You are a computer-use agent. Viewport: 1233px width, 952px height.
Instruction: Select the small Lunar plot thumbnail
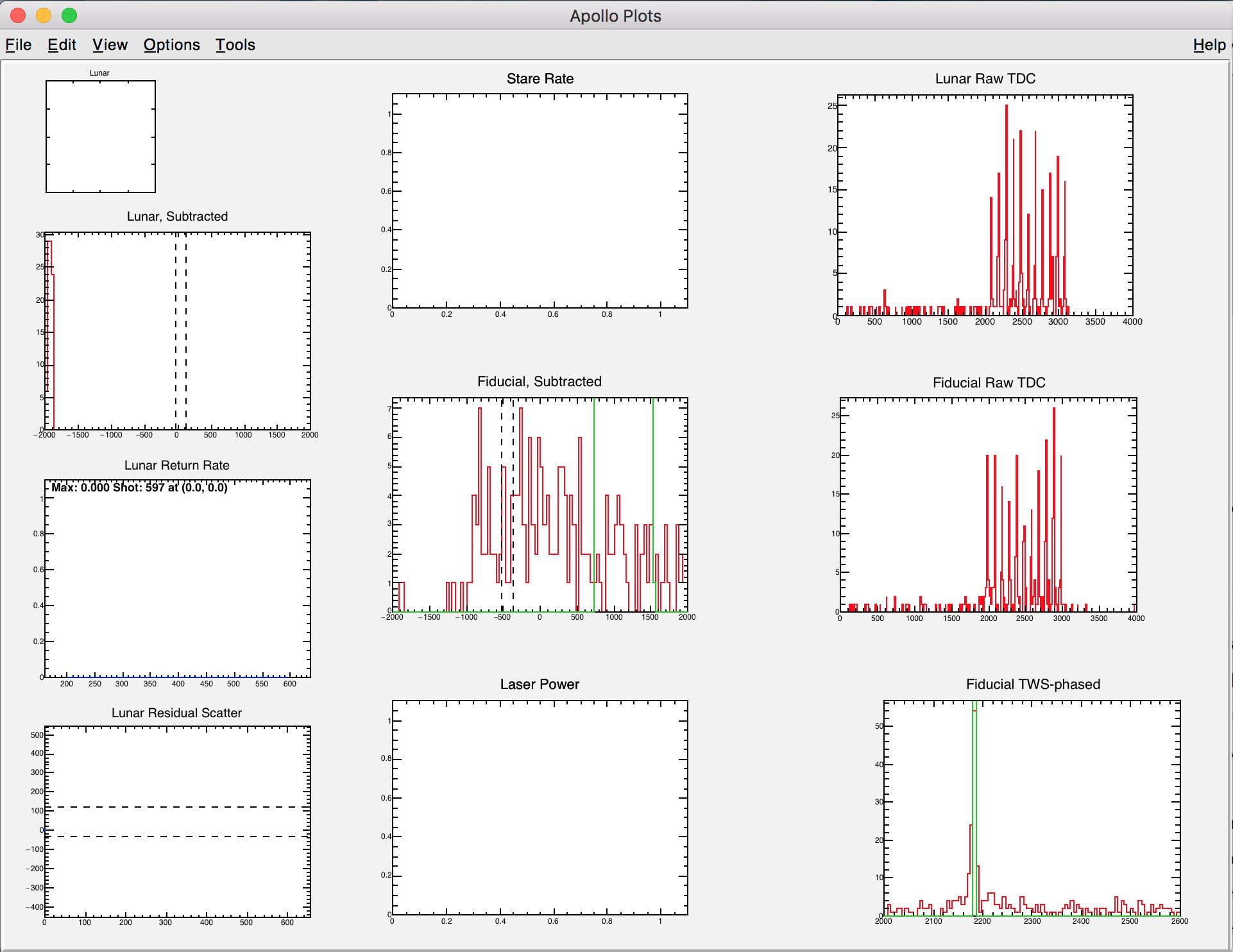[x=101, y=136]
